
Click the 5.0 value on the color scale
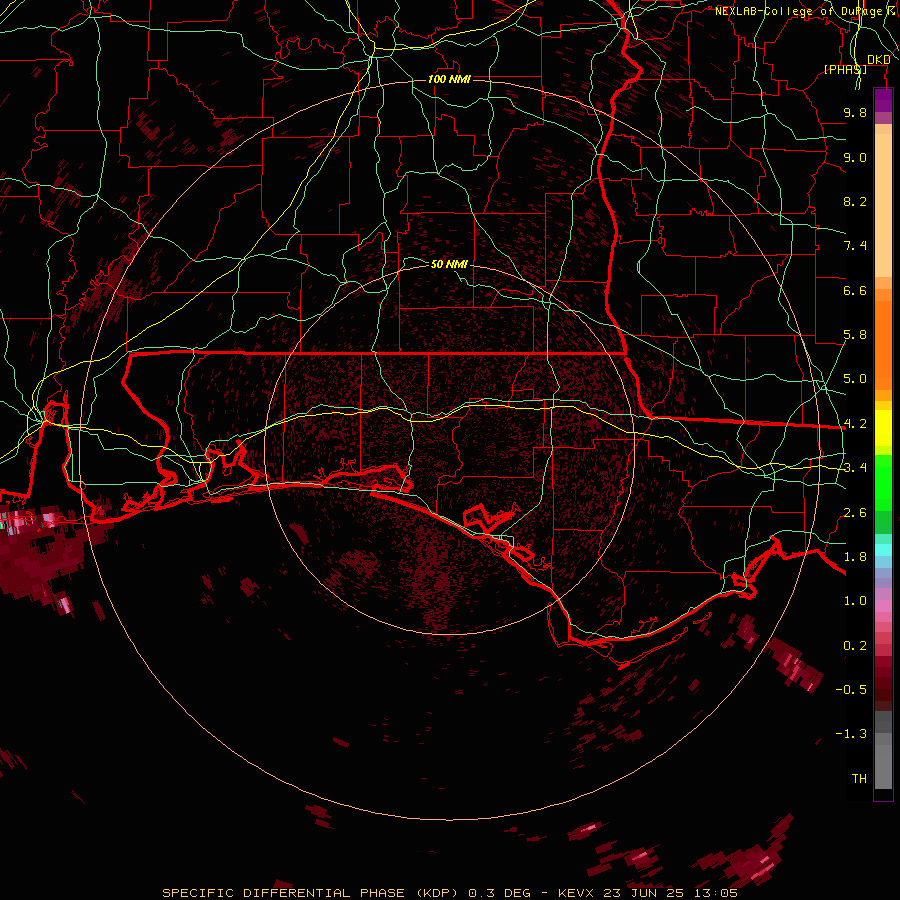click(x=855, y=379)
